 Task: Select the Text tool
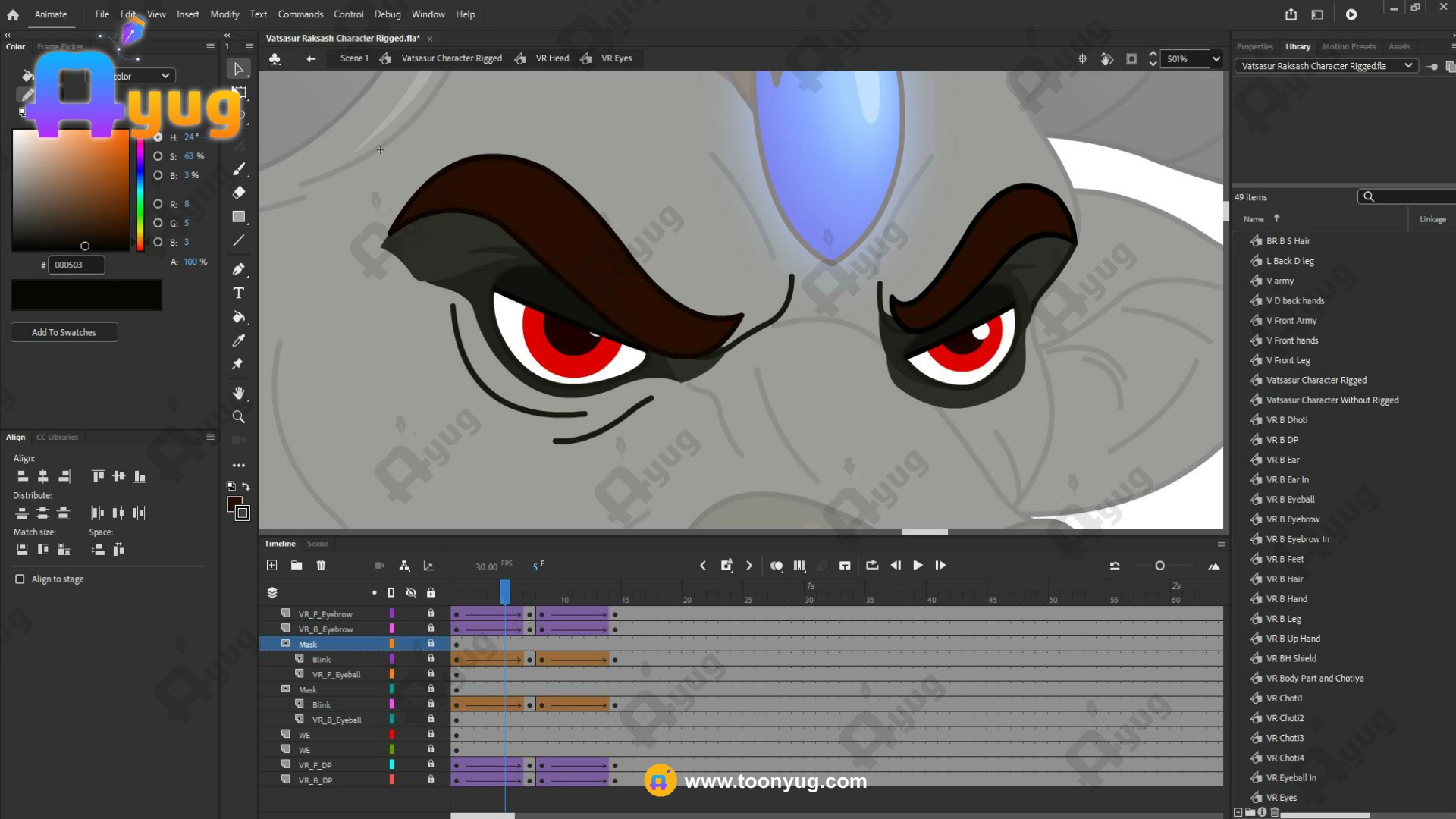point(238,293)
